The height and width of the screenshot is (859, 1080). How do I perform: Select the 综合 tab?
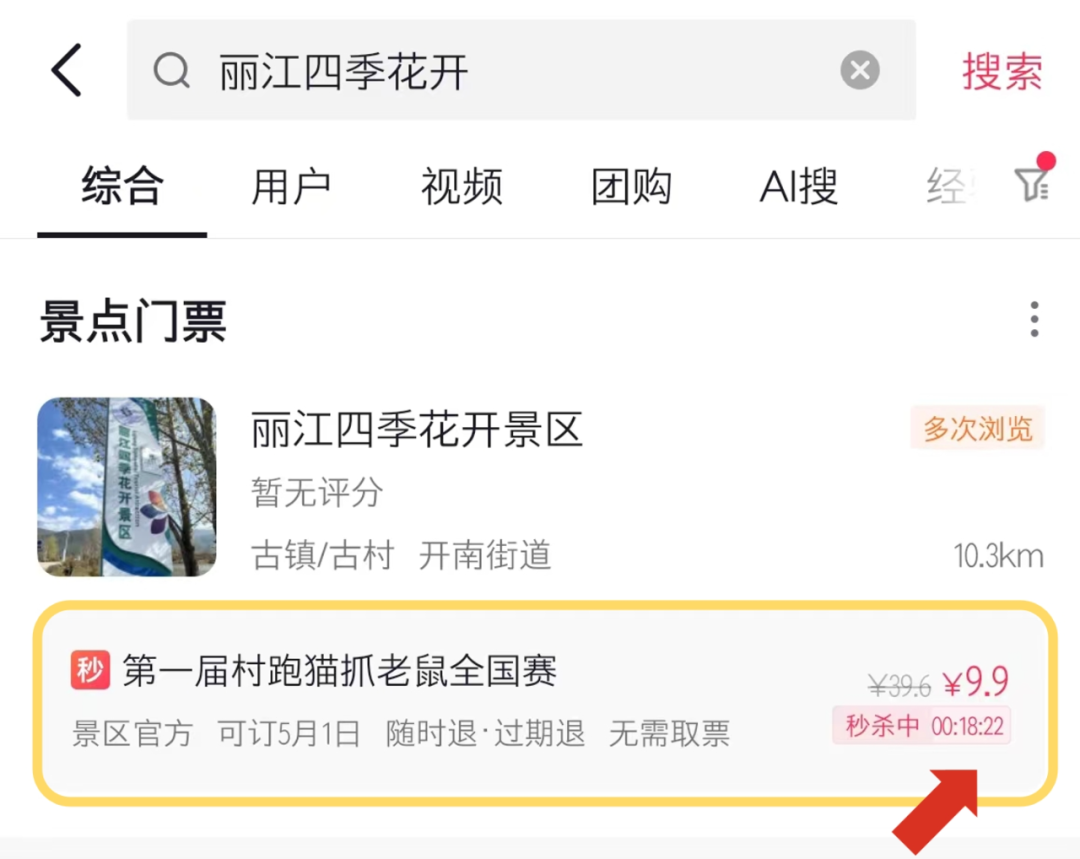pos(122,186)
